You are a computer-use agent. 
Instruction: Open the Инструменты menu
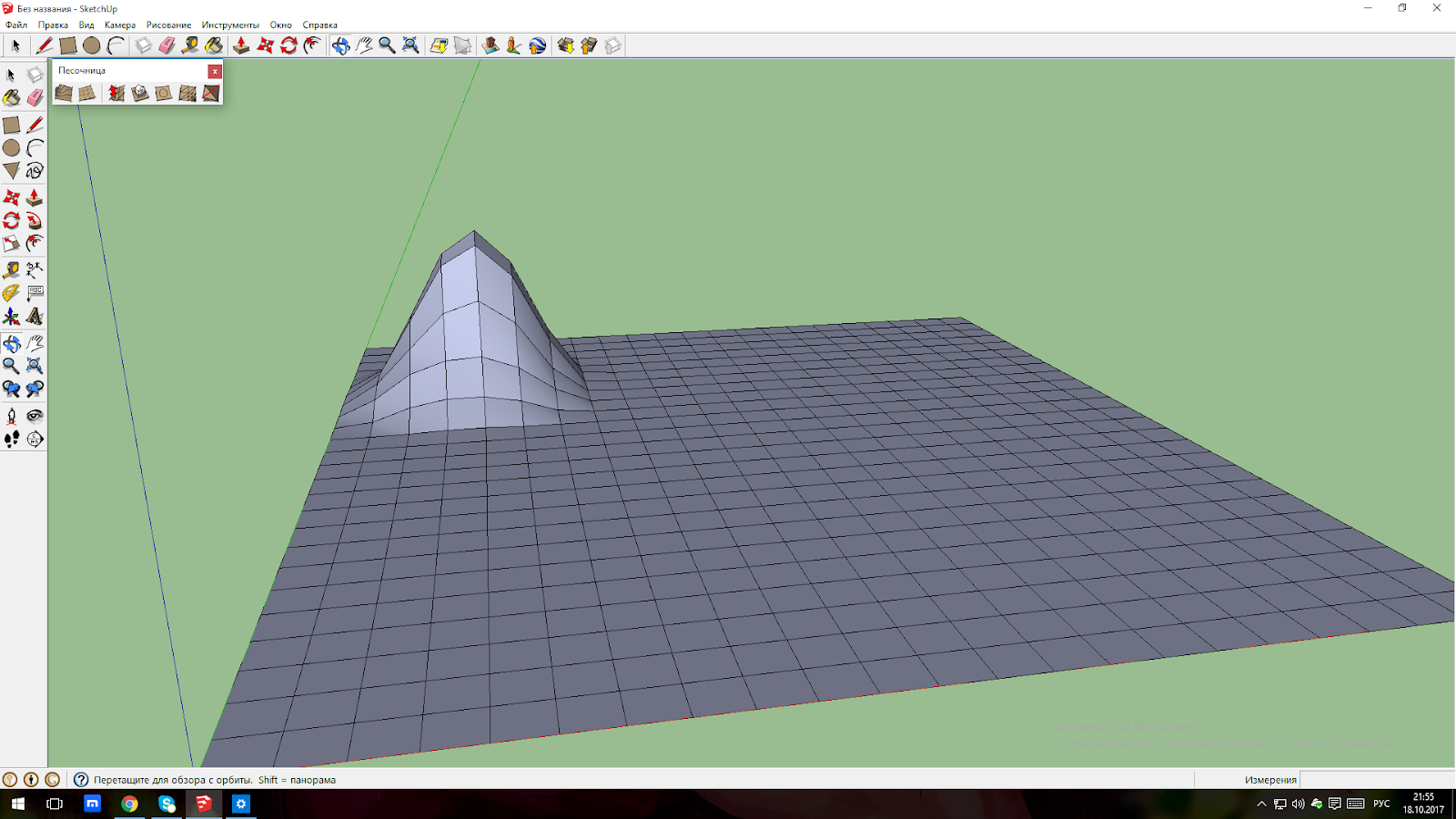[230, 25]
